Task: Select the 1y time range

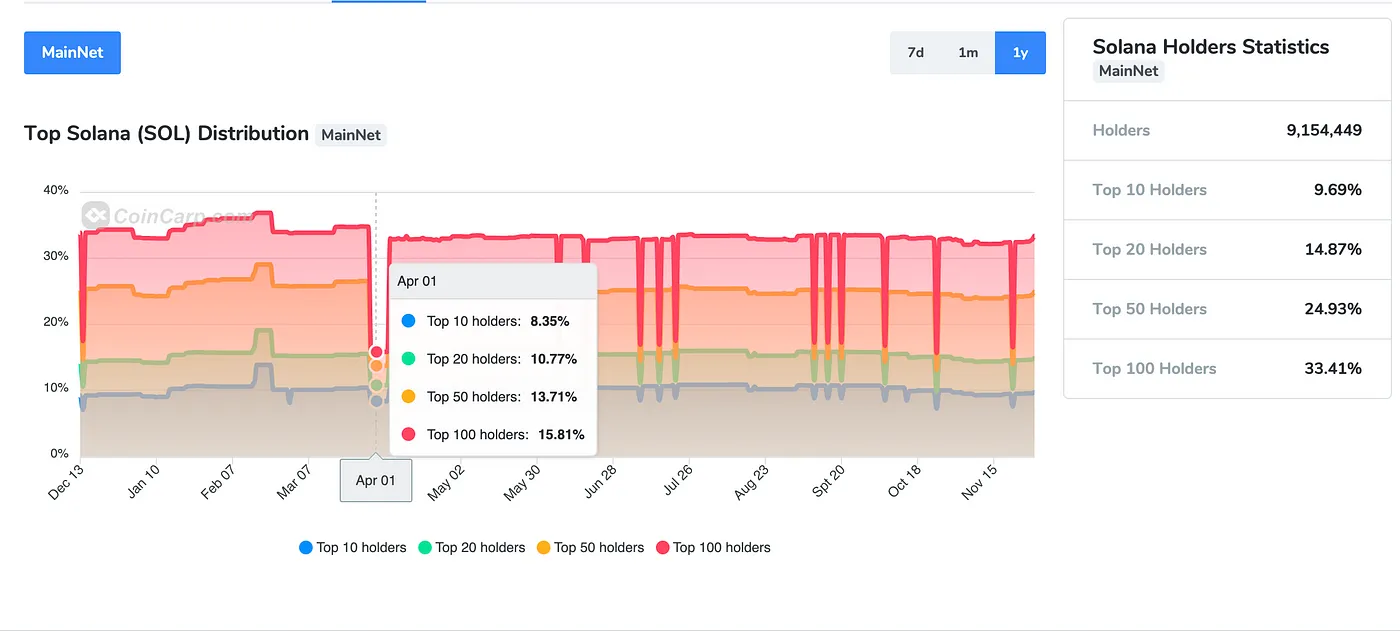Action: pyautogui.click(x=1020, y=53)
